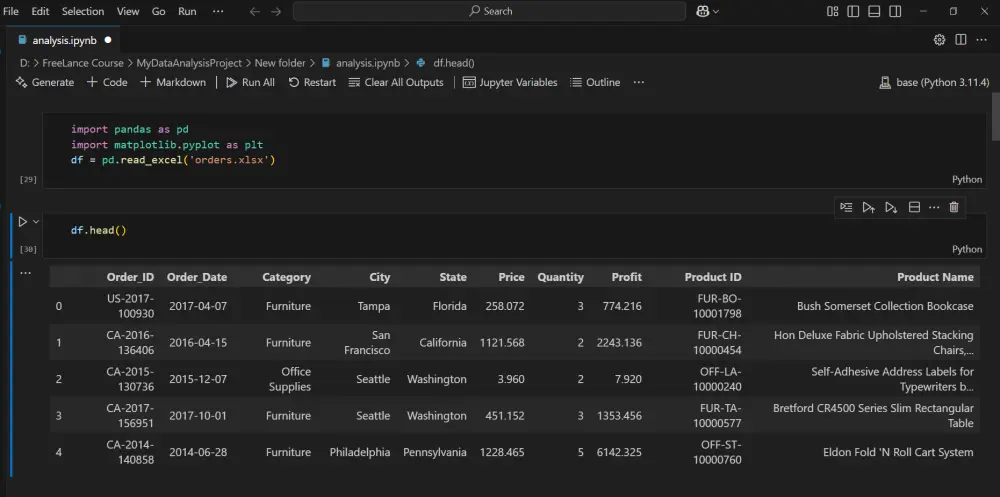
Task: Split the editor right
Action: [x=960, y=40]
